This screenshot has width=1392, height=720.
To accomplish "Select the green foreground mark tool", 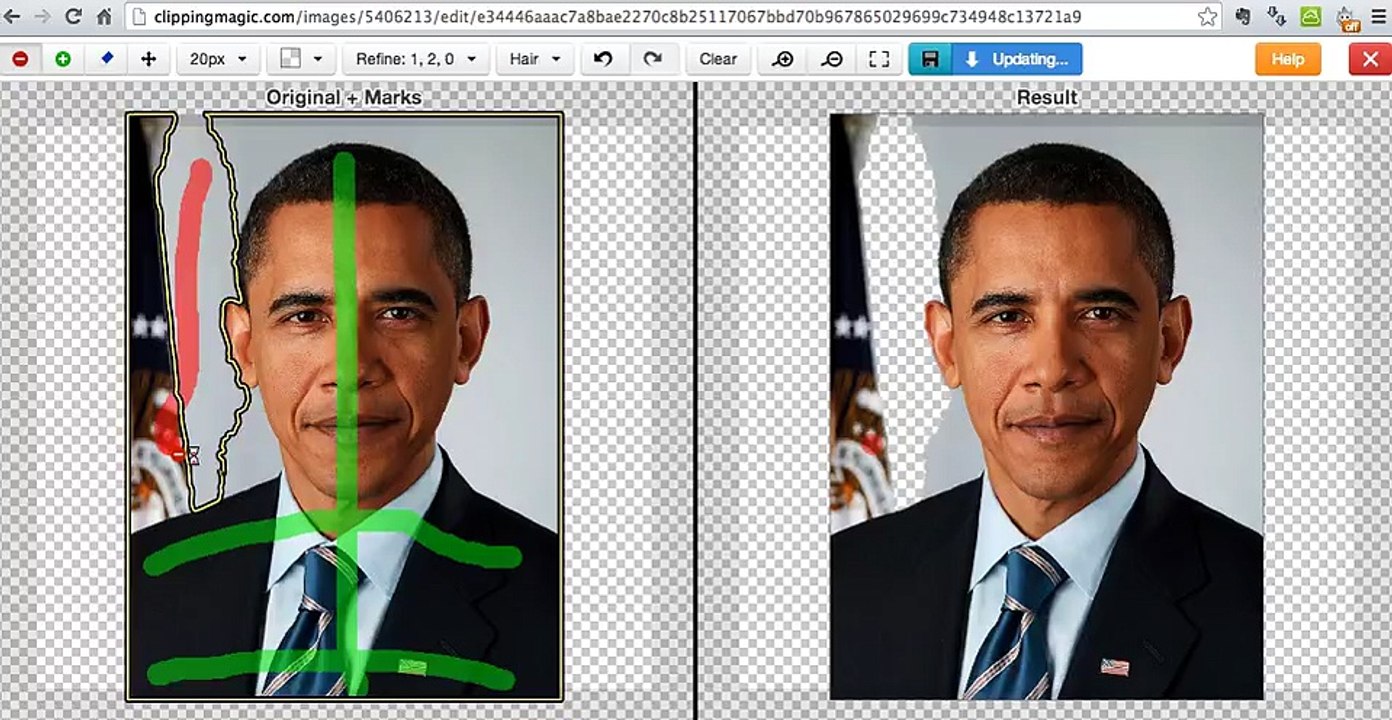I will [63, 59].
